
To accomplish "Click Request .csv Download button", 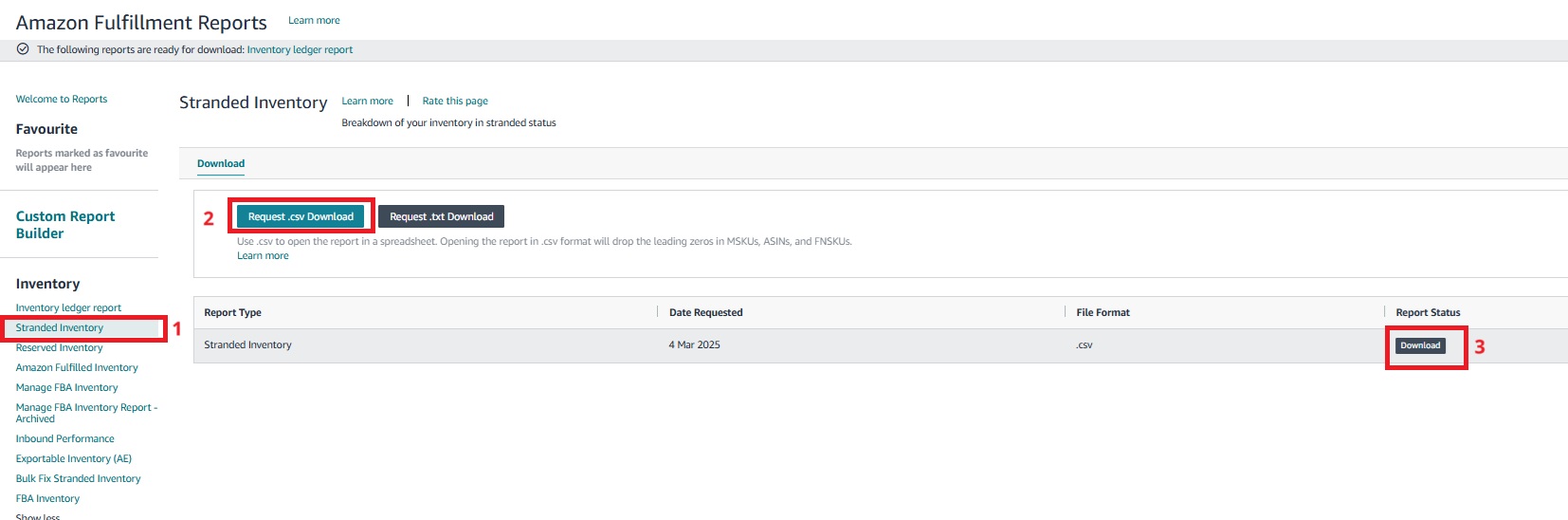I will pyautogui.click(x=301, y=216).
